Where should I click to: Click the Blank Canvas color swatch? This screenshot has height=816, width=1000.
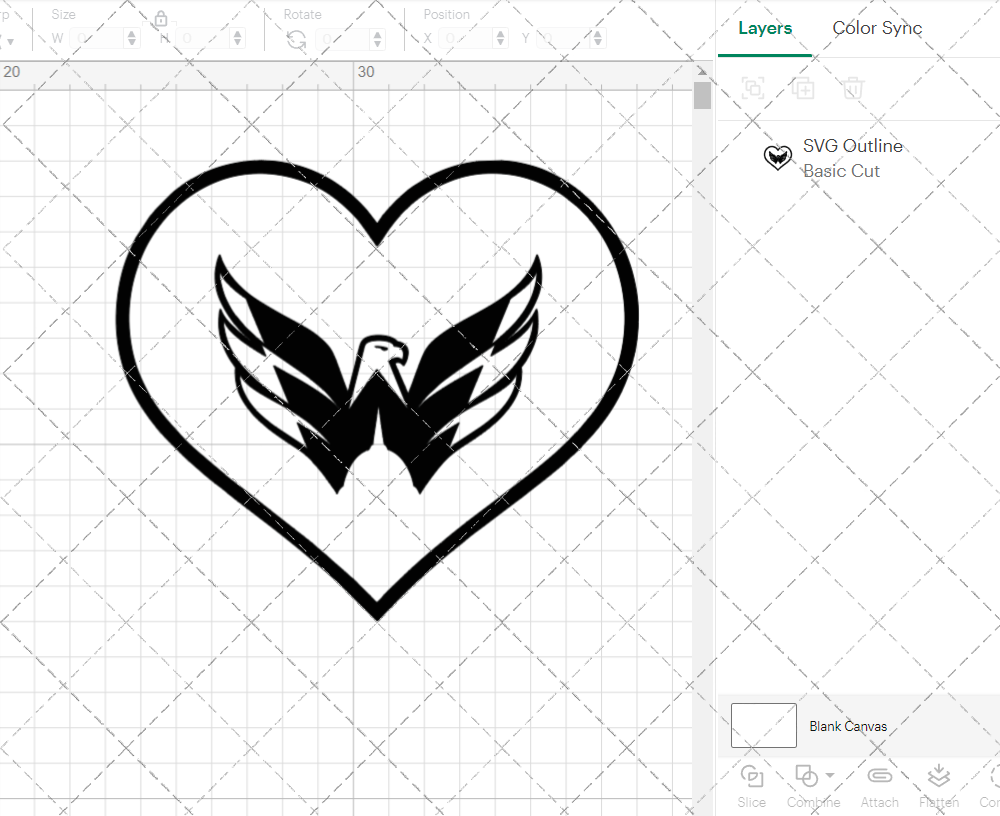[763, 726]
